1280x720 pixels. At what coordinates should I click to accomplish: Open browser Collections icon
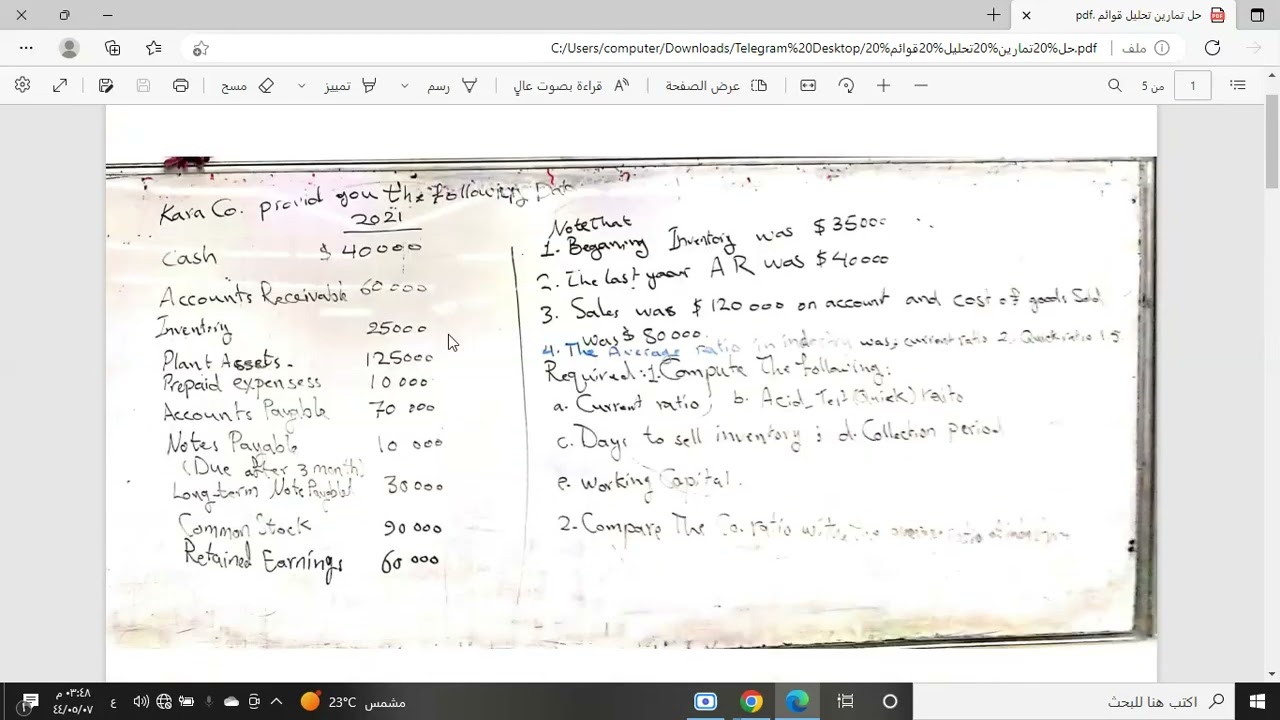click(112, 48)
